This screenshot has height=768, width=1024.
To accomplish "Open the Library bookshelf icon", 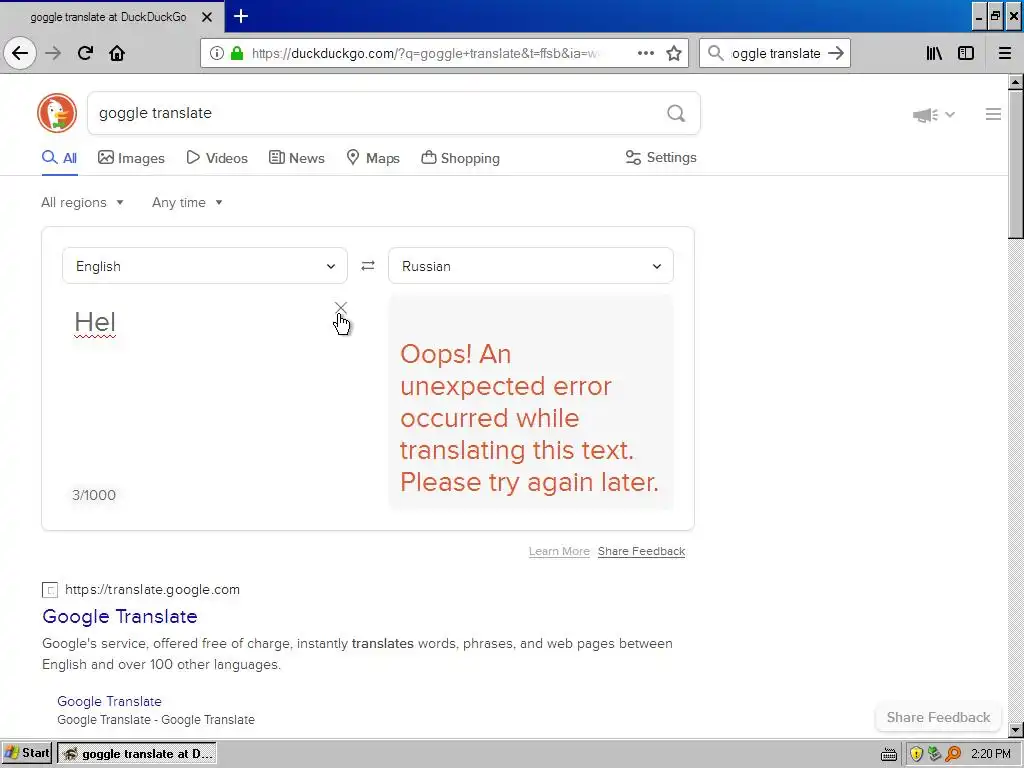I will coord(935,53).
